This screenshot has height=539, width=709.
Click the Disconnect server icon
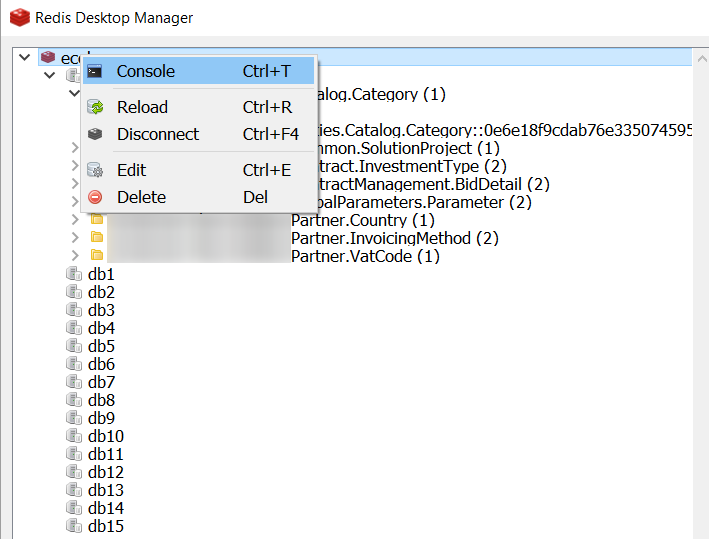[x=95, y=134]
